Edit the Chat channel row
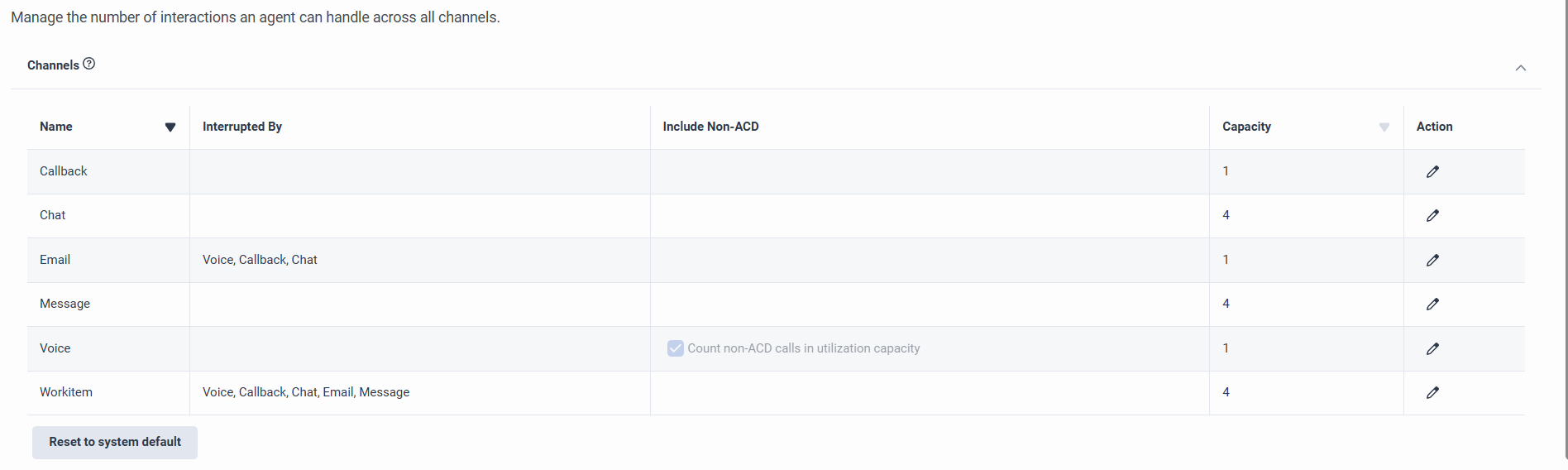The height and width of the screenshot is (470, 1568). click(x=1432, y=215)
